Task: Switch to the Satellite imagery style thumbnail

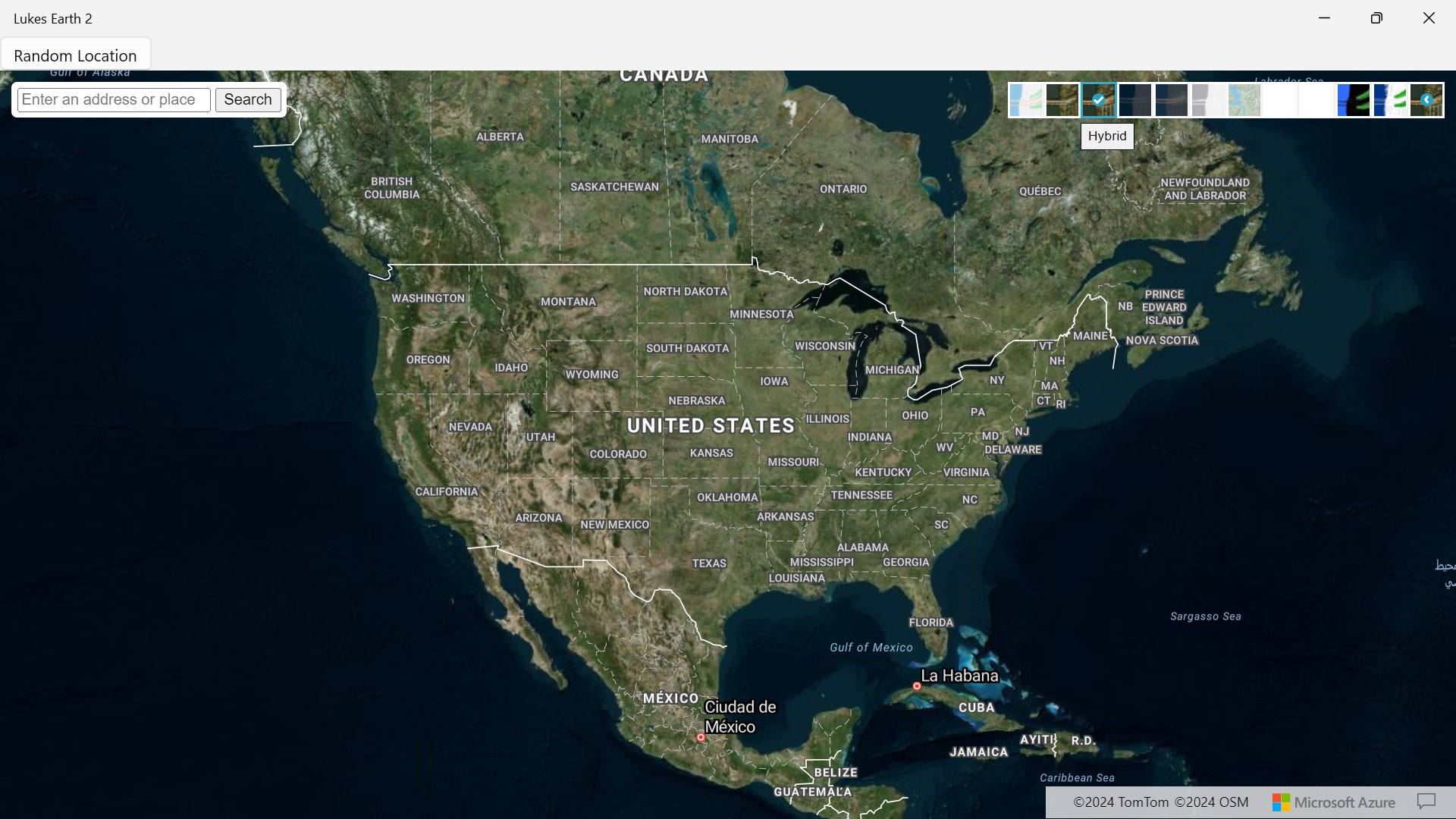Action: click(x=1062, y=100)
